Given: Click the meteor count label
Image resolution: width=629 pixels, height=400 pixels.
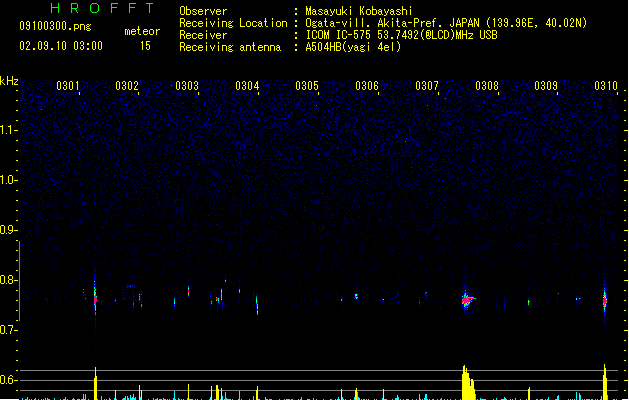Looking at the screenshot, I should click(x=142, y=31).
